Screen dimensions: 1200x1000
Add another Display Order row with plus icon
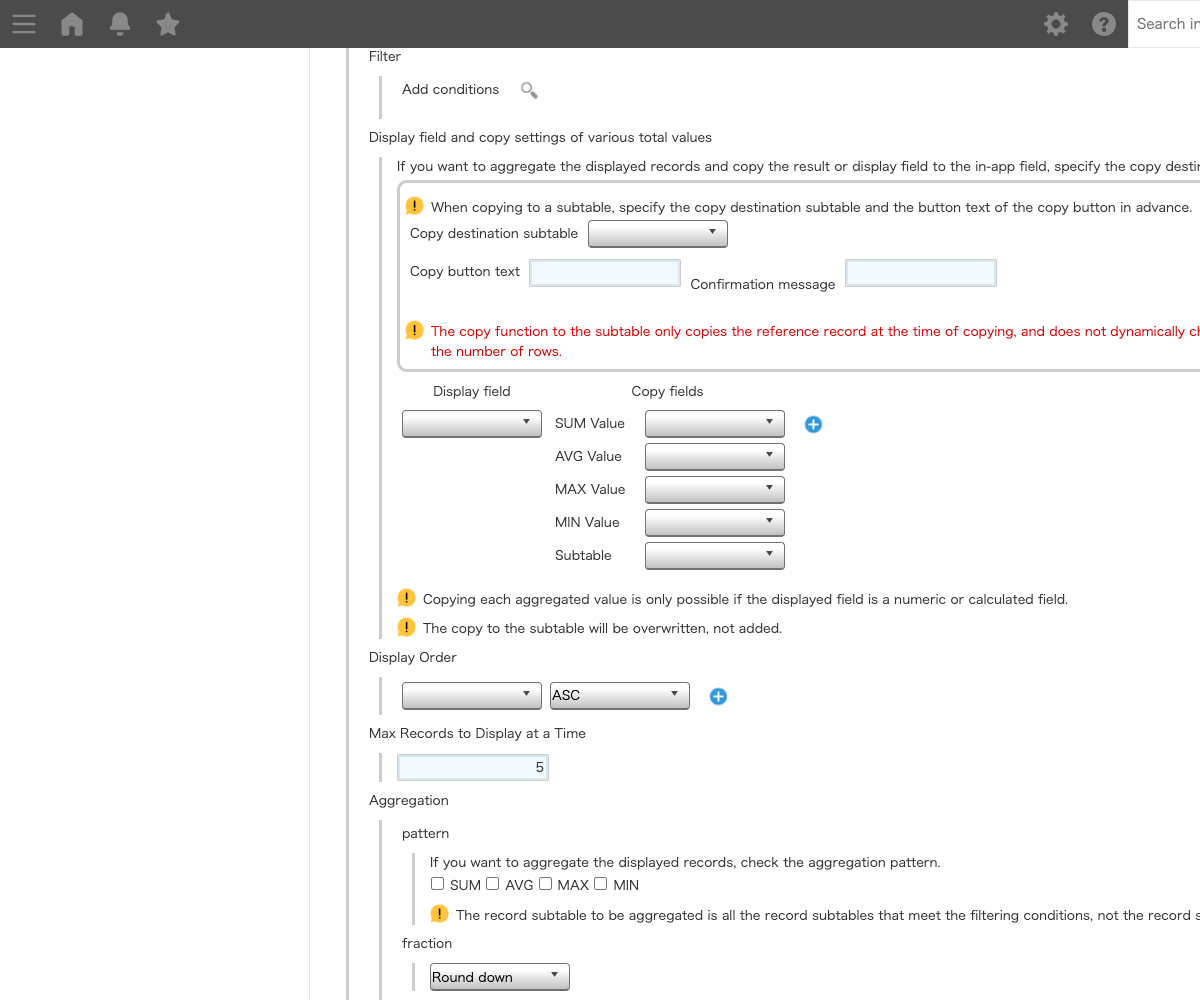tap(718, 696)
